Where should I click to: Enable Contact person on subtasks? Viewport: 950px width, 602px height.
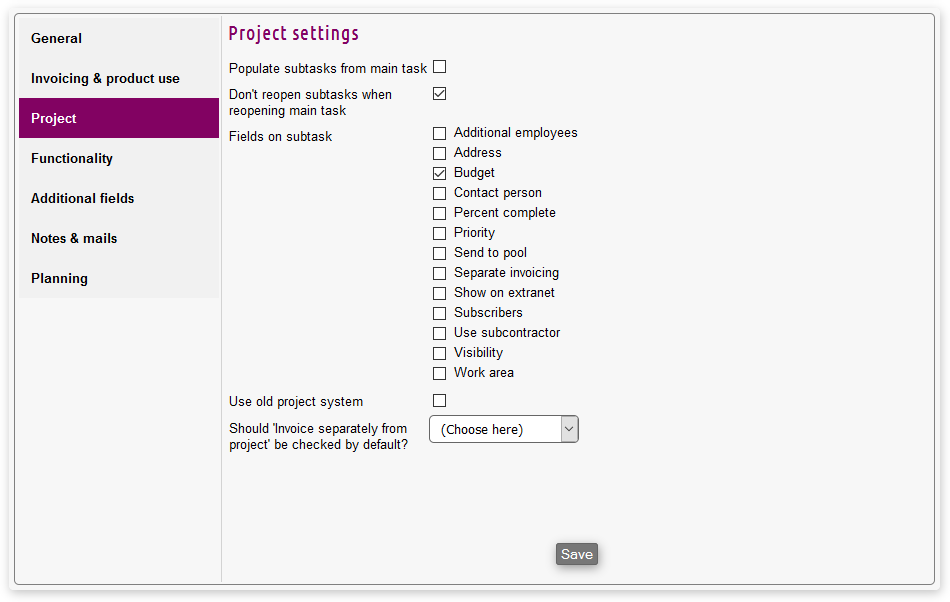(x=439, y=193)
